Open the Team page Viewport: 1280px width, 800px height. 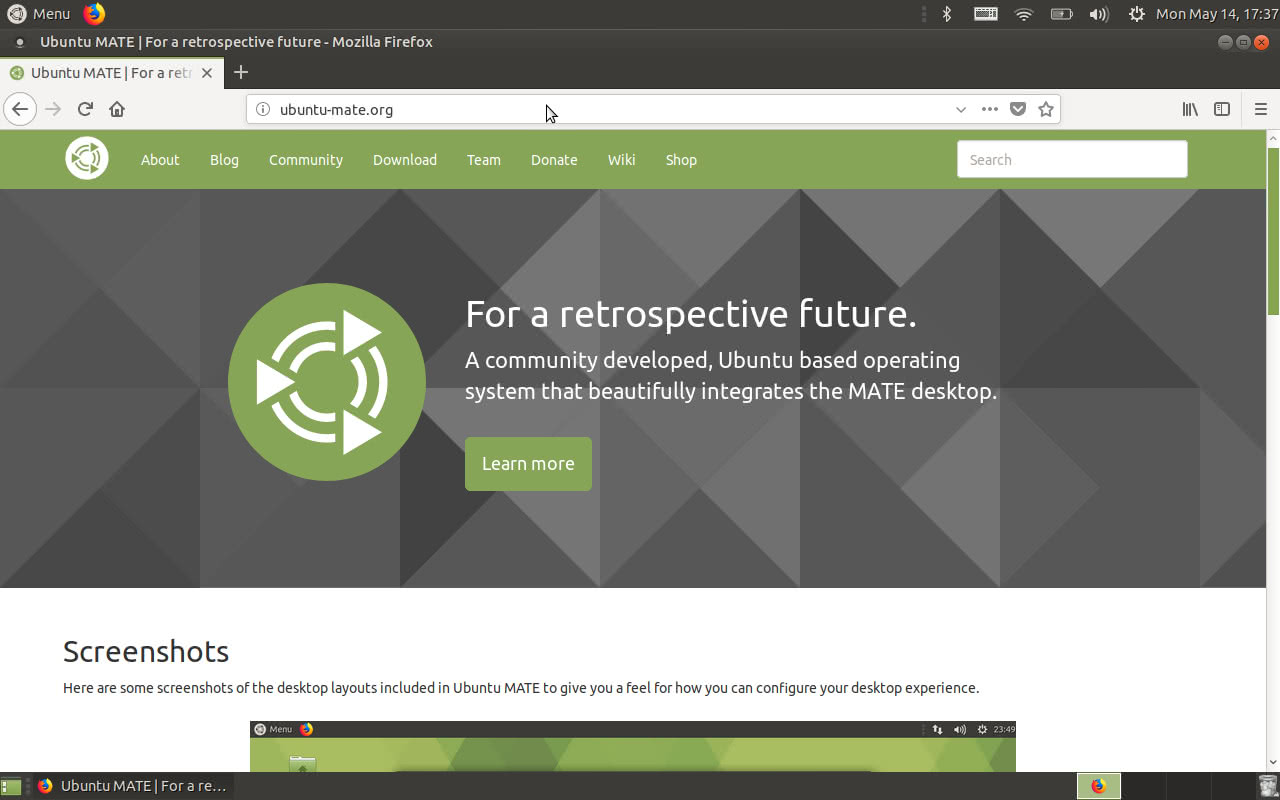pos(484,159)
